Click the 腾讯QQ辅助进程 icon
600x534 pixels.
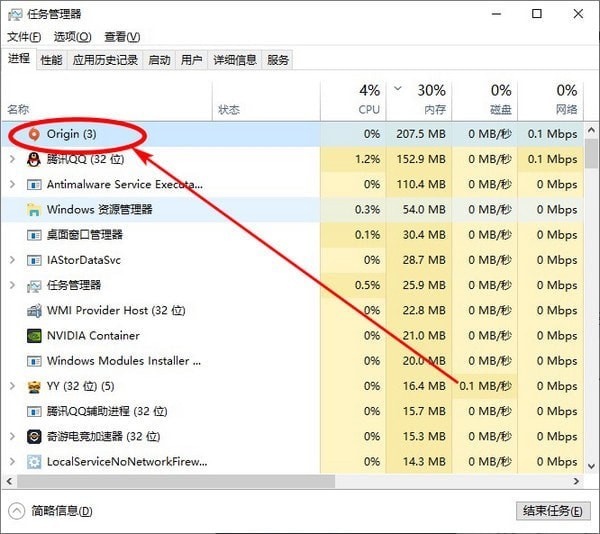(x=34, y=412)
